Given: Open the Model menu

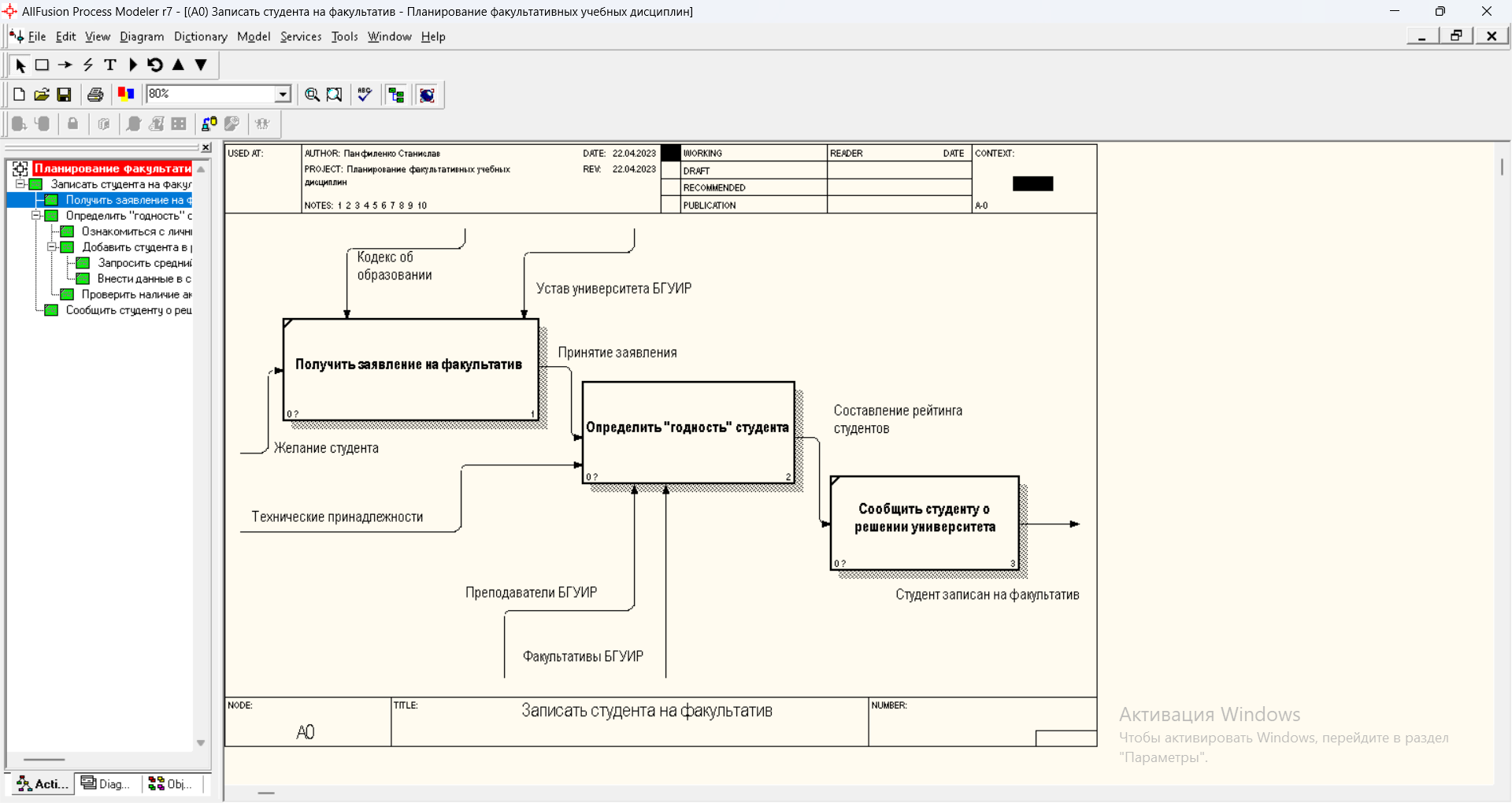Looking at the screenshot, I should coord(254,36).
